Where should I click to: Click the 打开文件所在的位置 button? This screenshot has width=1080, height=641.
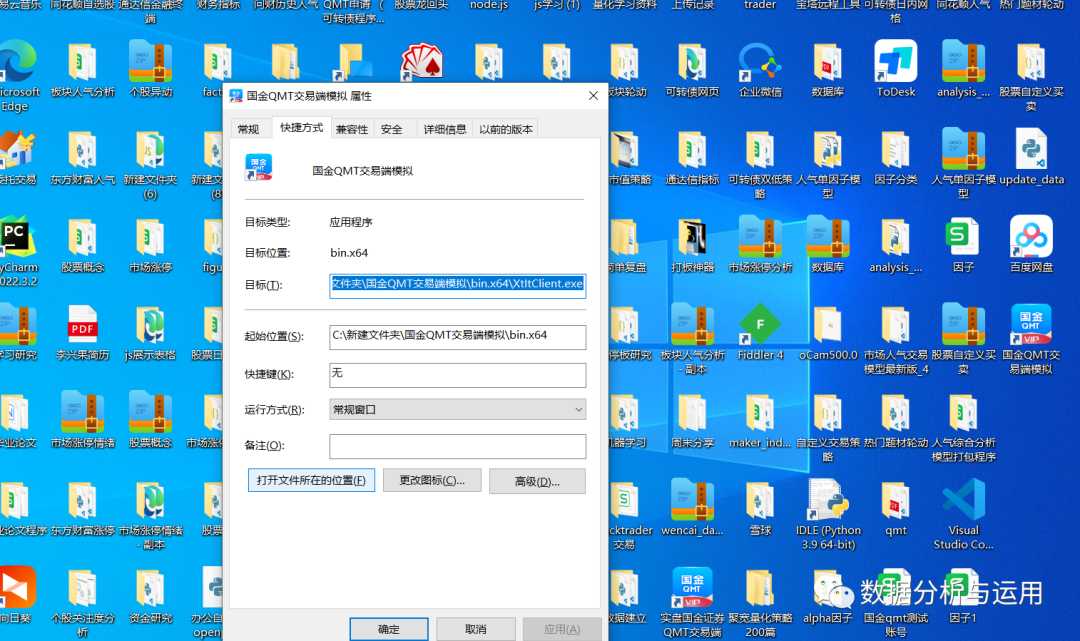click(311, 481)
